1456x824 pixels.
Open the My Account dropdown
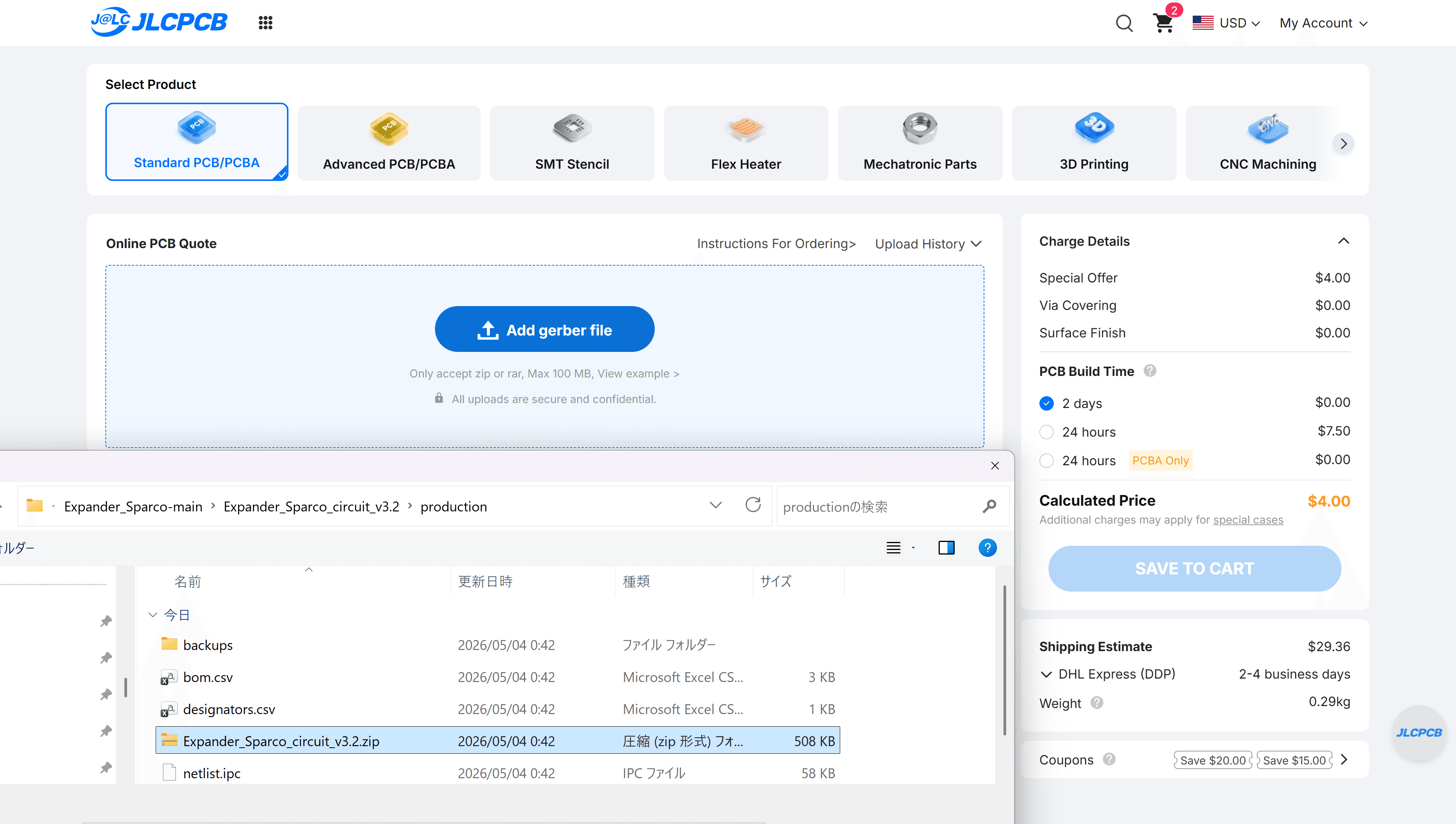[1324, 23]
